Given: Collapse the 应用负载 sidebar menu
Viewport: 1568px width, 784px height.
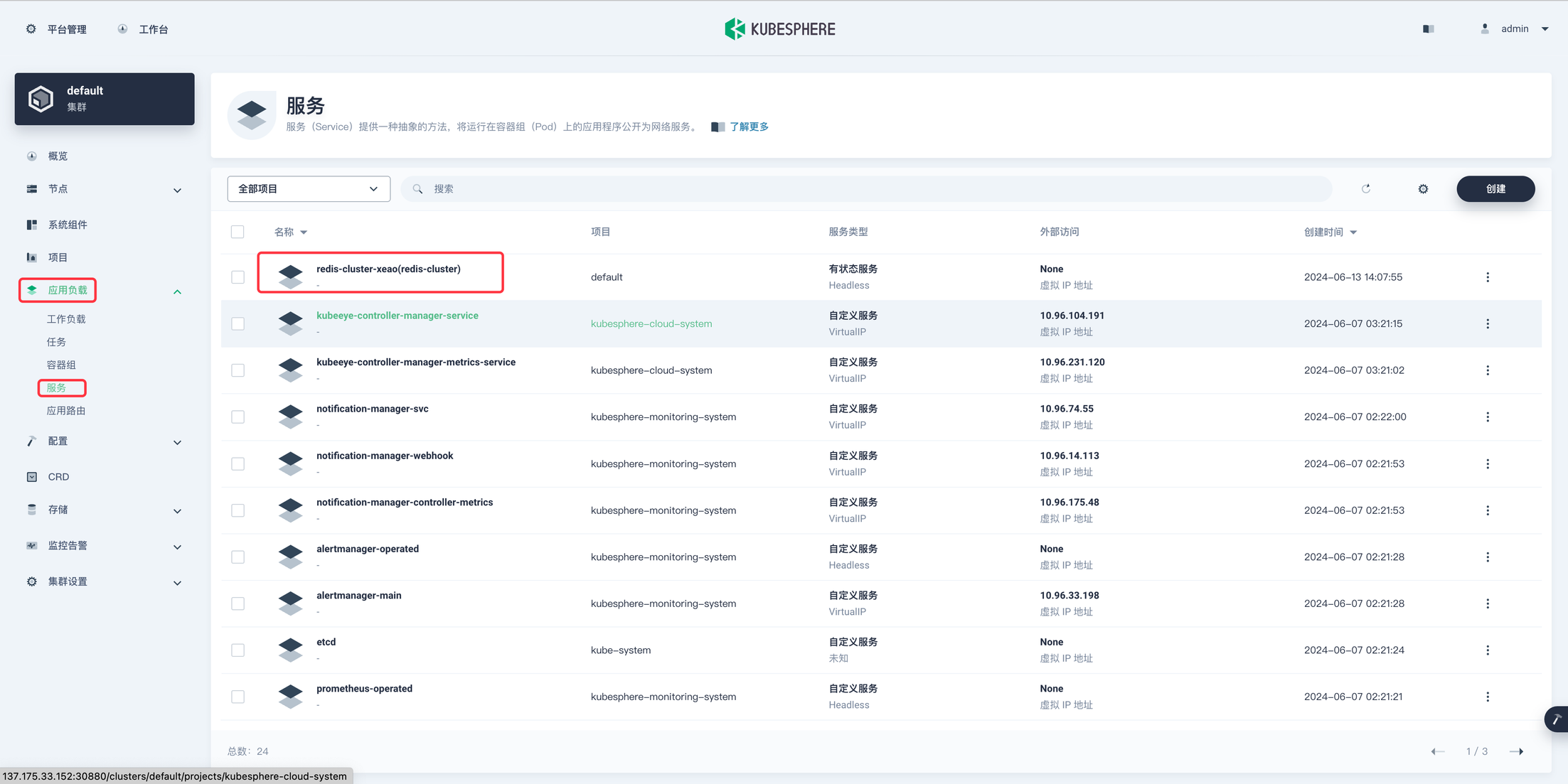Looking at the screenshot, I should click(177, 291).
